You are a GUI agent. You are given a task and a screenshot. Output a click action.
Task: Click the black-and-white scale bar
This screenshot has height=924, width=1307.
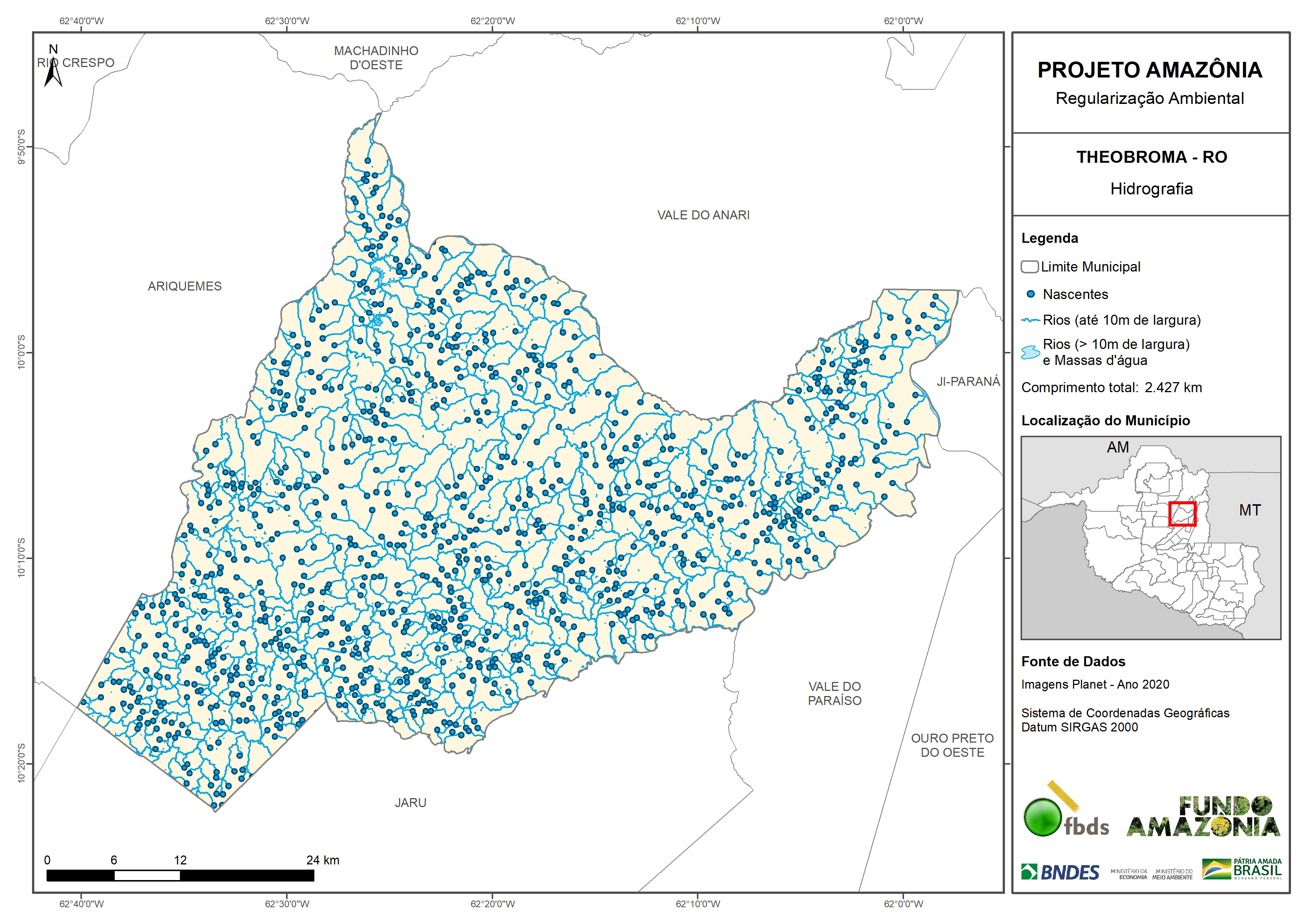[x=180, y=876]
